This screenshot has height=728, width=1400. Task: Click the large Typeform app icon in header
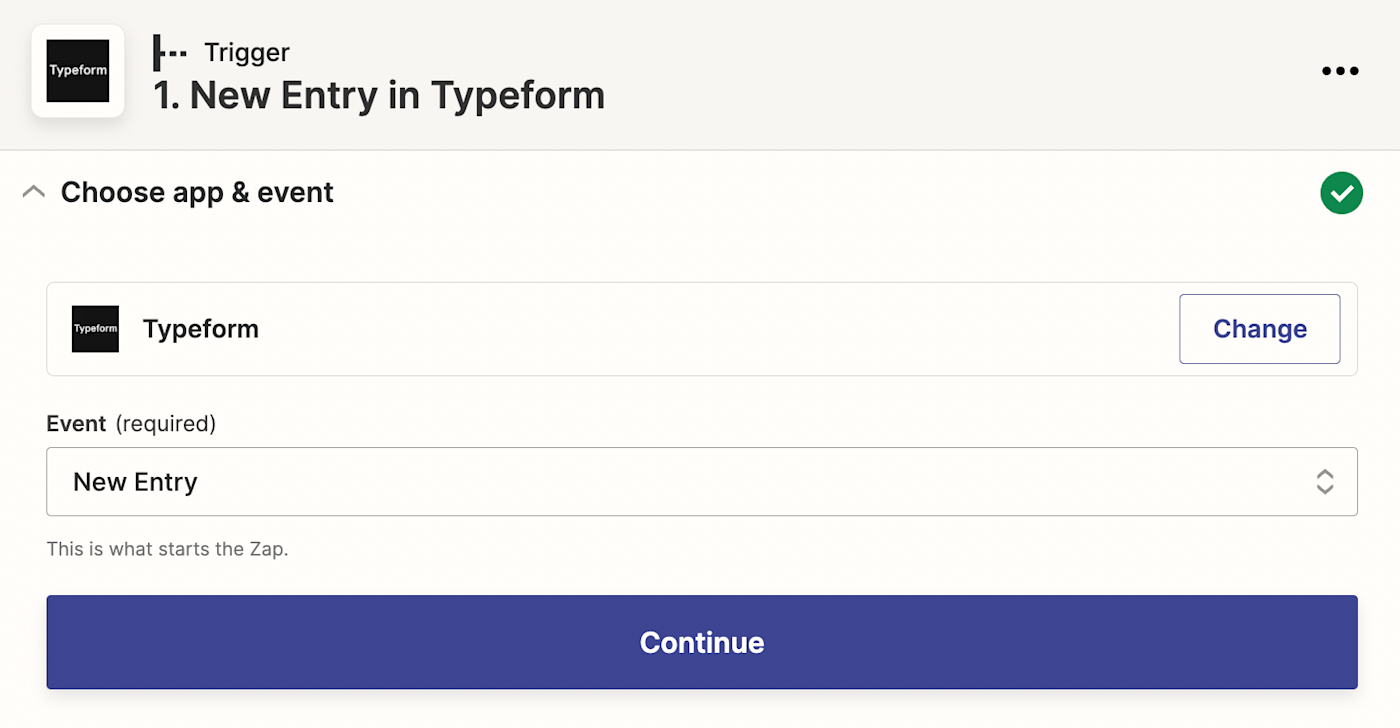pyautogui.click(x=78, y=71)
